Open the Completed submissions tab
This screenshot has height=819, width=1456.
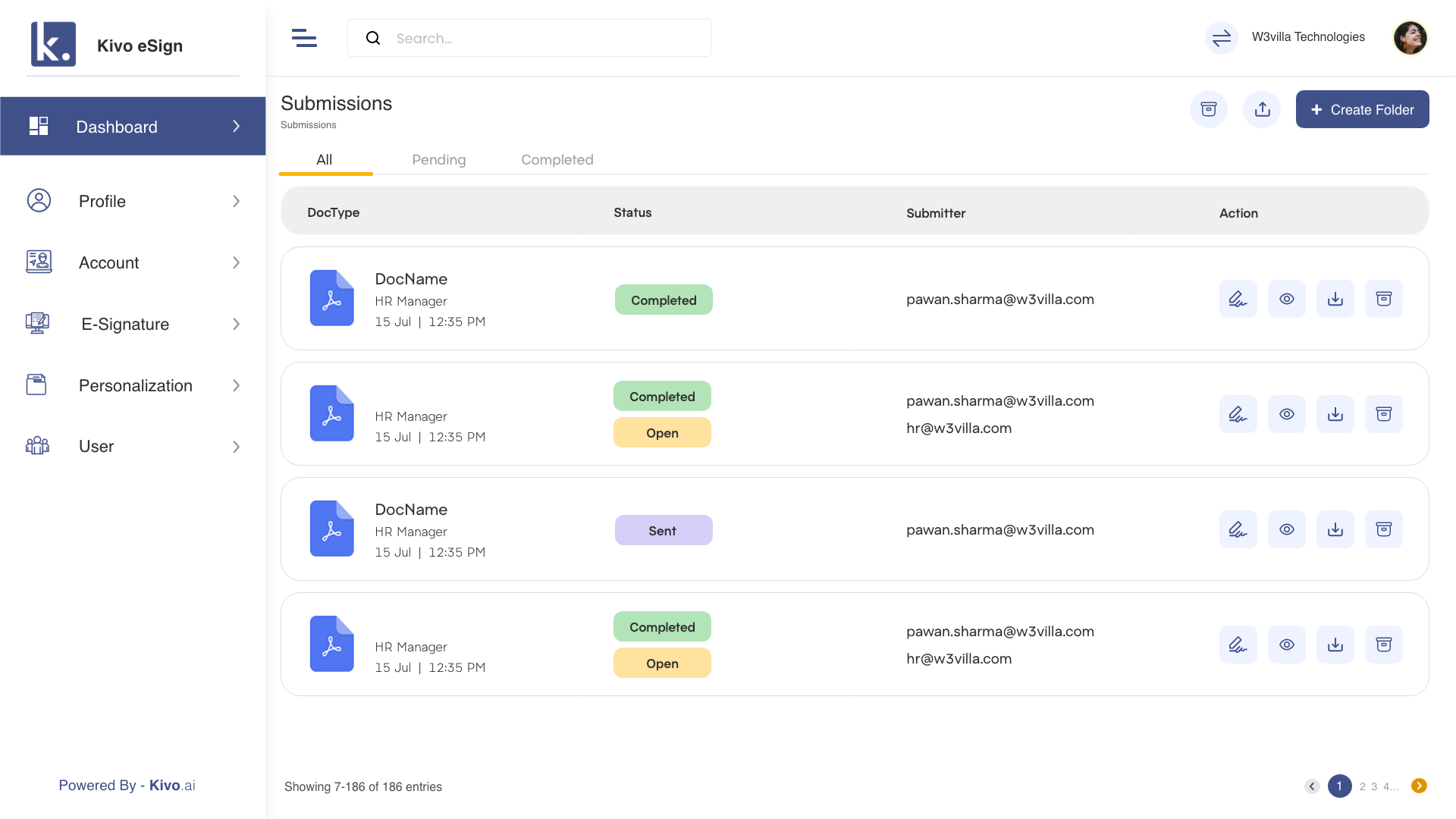[x=557, y=159]
